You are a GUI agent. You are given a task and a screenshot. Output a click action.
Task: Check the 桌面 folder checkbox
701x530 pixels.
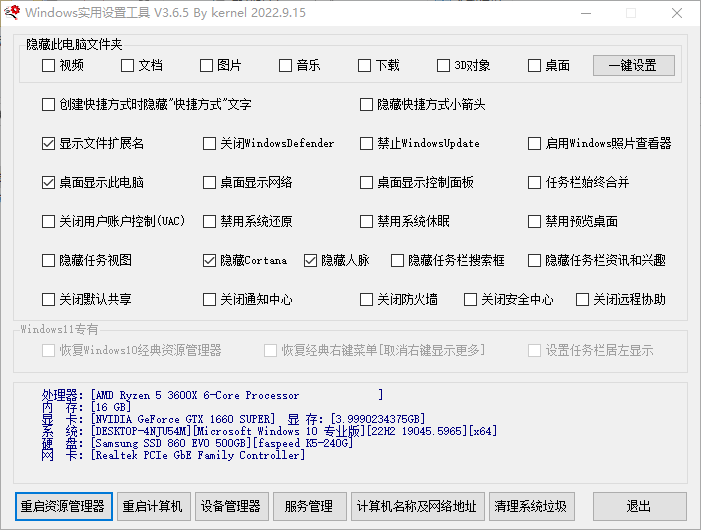pyautogui.click(x=534, y=66)
